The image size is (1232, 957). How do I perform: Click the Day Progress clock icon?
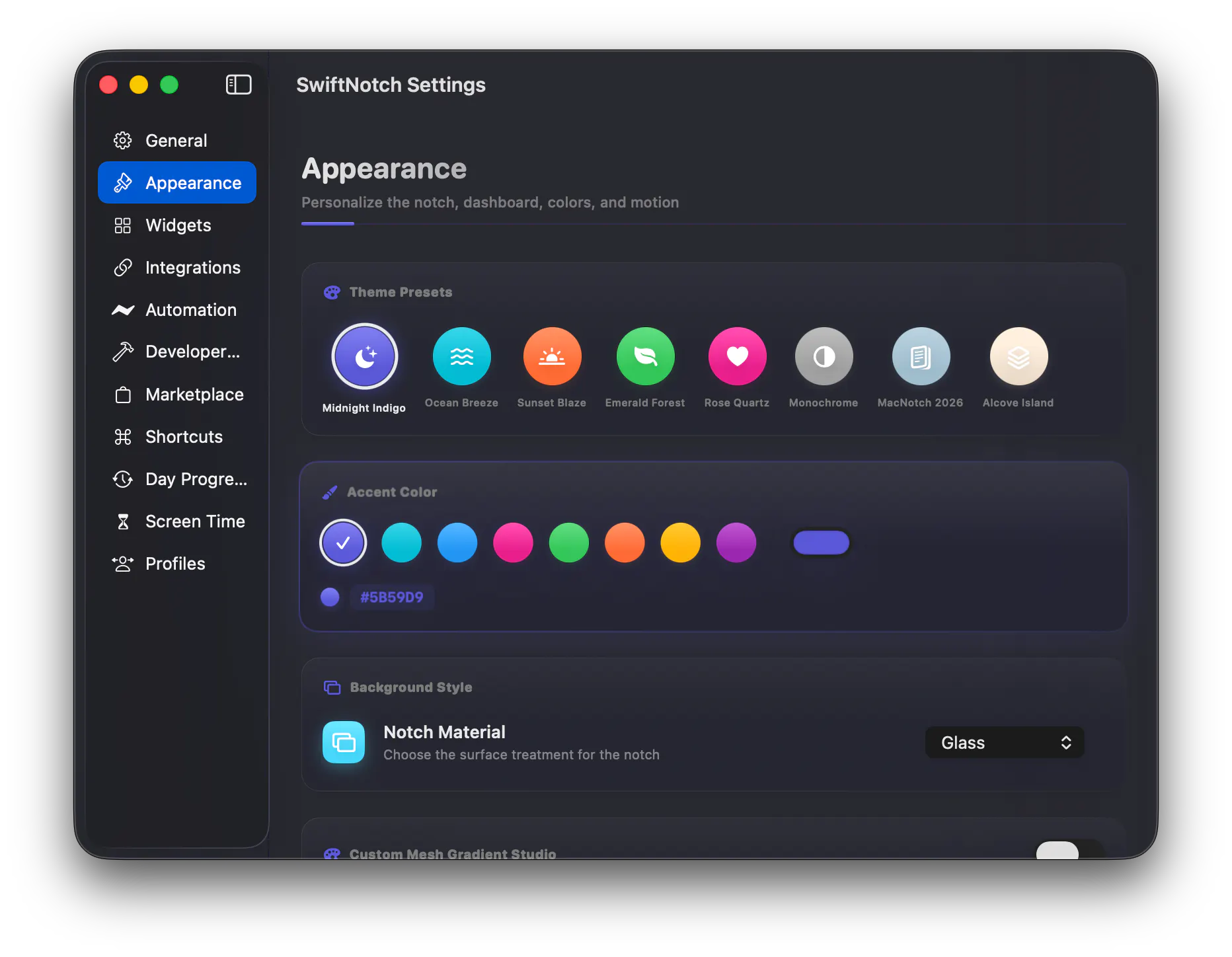coord(123,479)
